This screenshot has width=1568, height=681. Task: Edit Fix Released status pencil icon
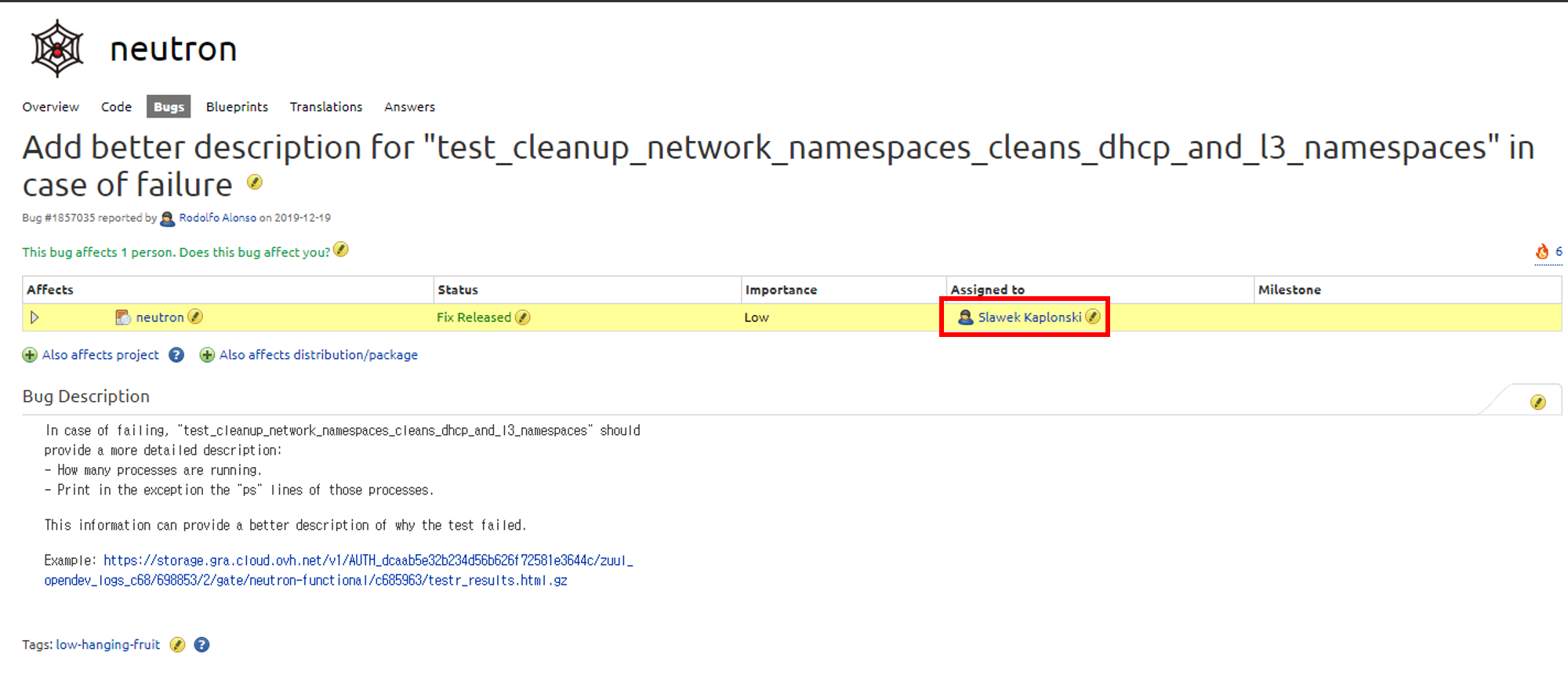pyautogui.click(x=523, y=317)
